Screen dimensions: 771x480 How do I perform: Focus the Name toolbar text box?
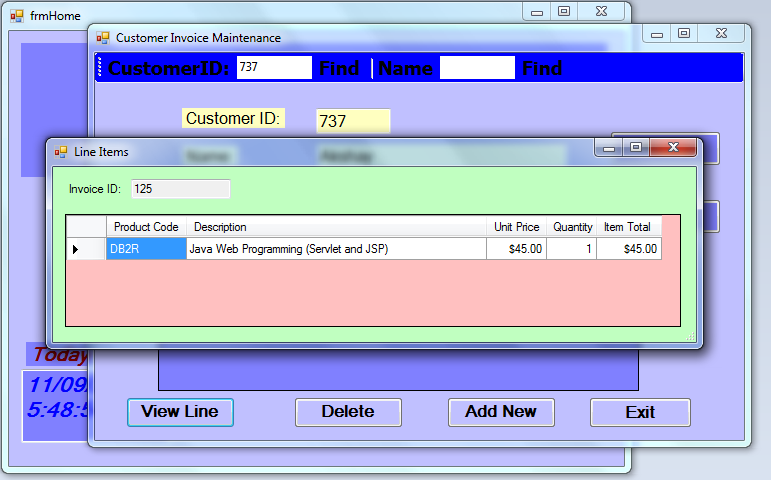477,68
